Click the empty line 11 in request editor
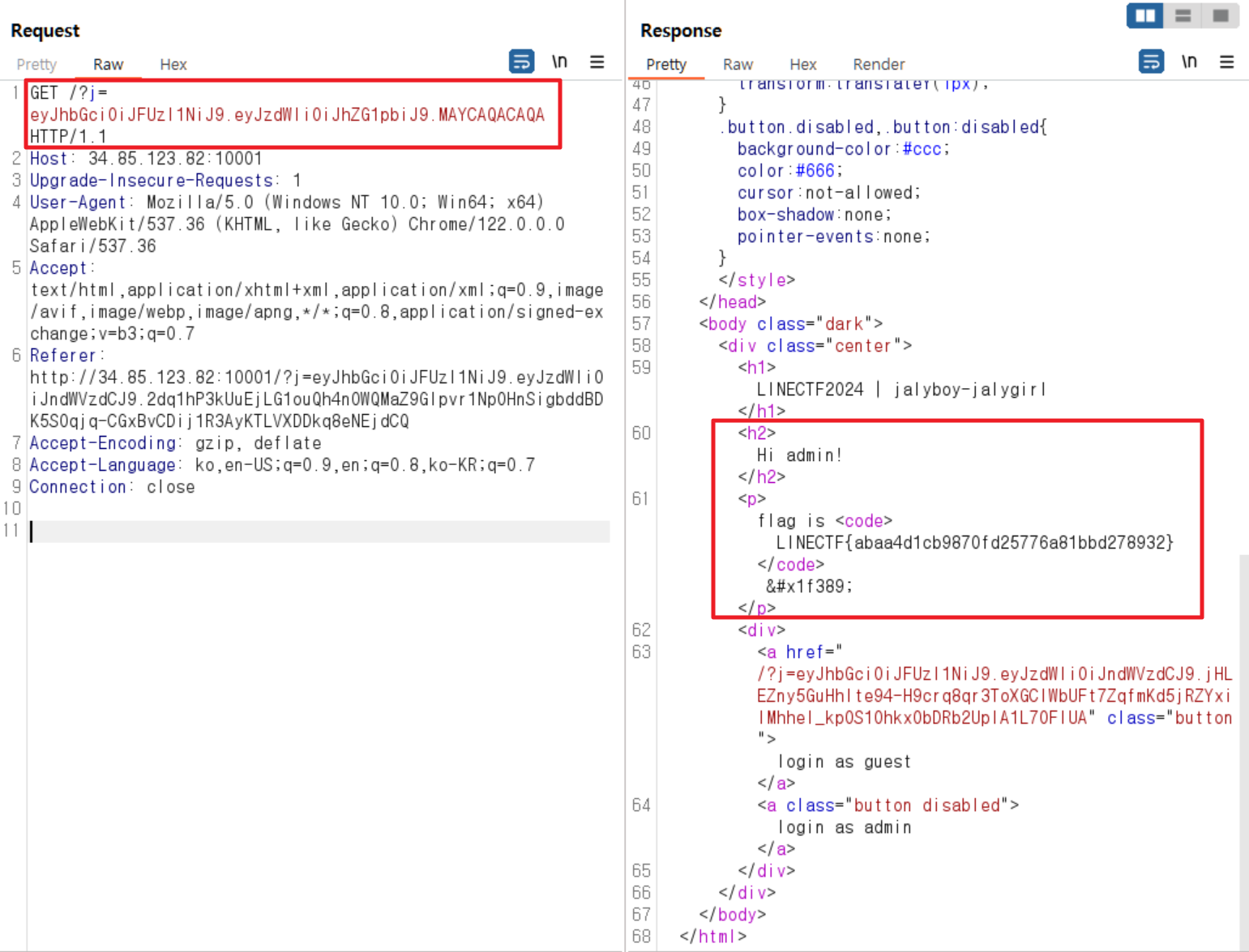 point(319,531)
